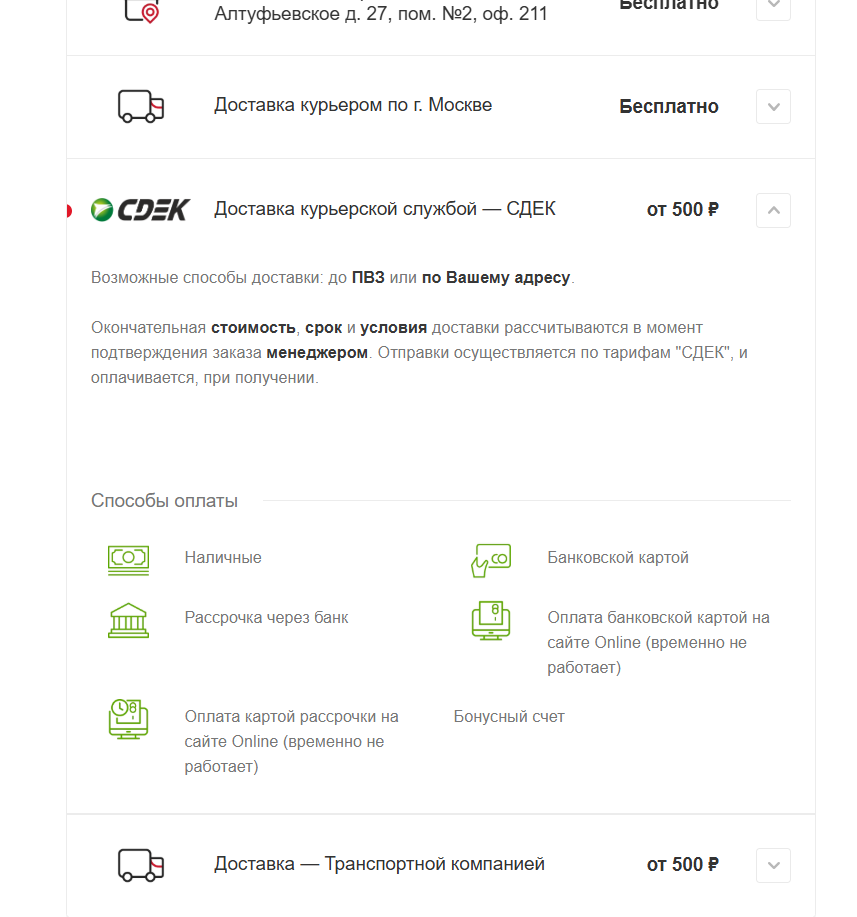Expand the Moscow courier delivery details

coord(773,107)
